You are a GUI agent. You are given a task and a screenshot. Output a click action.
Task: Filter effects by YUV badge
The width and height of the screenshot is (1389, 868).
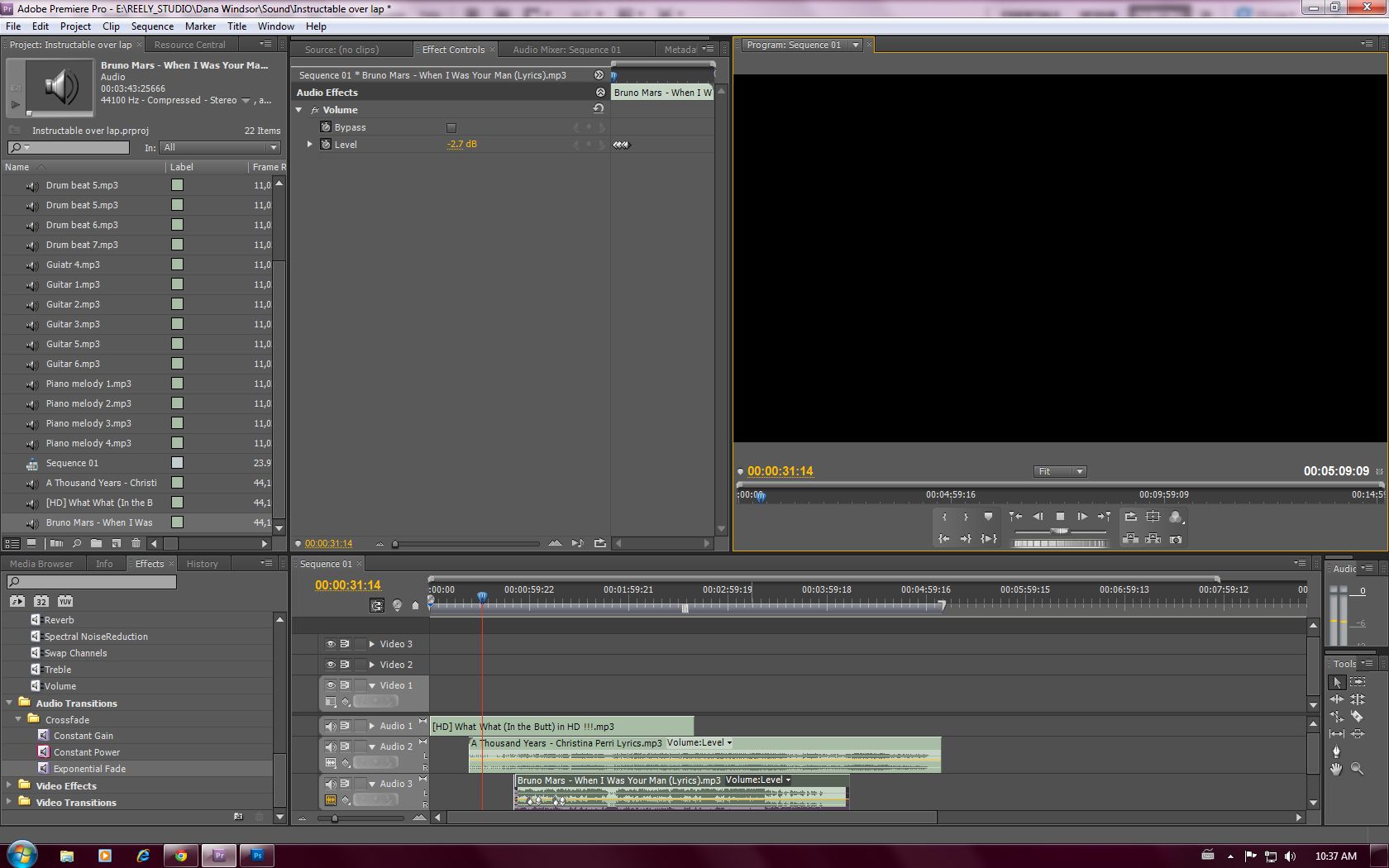[65, 601]
